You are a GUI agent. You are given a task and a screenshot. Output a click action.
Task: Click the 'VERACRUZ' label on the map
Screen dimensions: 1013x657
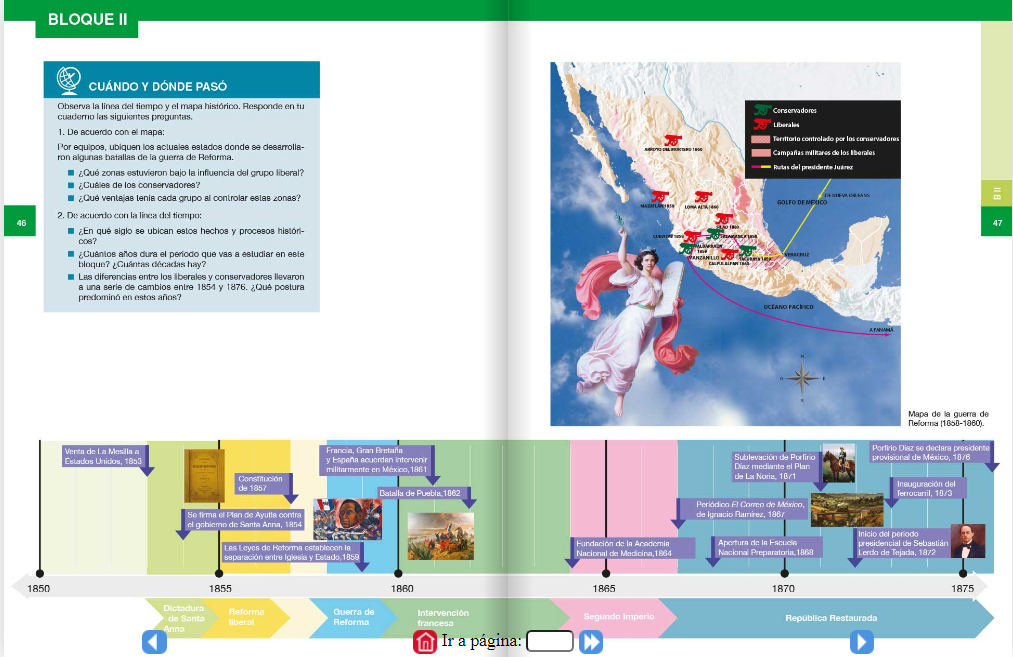pos(797,255)
